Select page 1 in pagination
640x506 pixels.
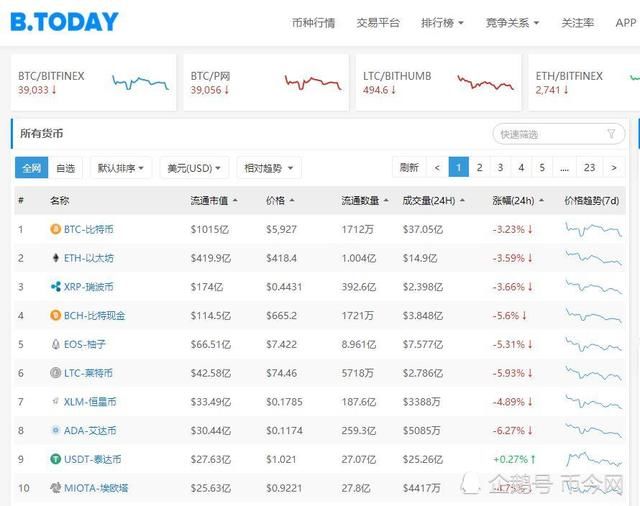click(458, 167)
